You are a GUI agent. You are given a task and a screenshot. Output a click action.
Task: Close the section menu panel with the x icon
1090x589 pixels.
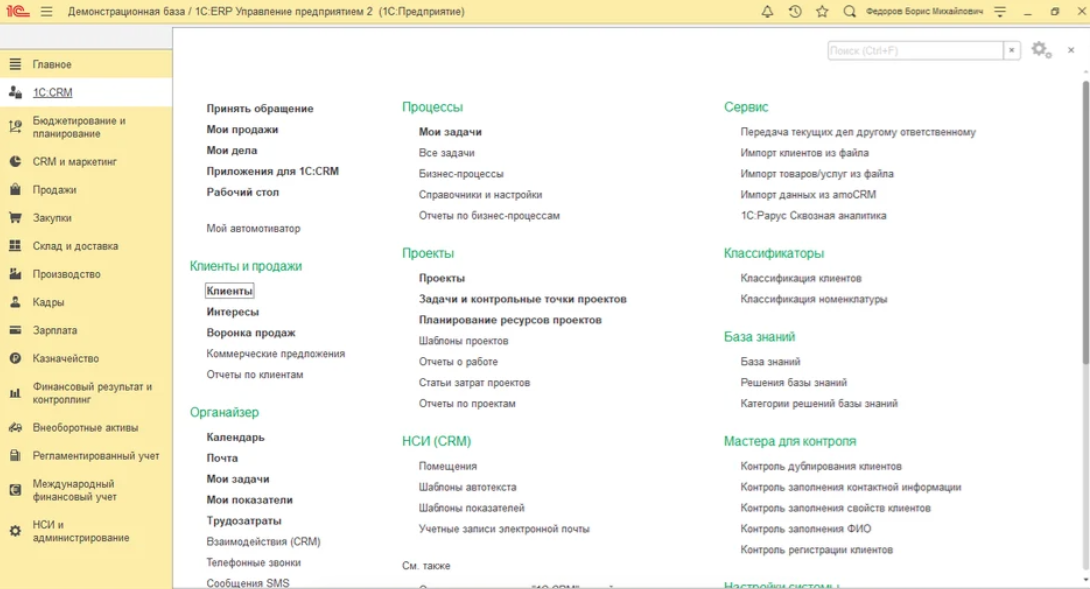tap(1071, 50)
